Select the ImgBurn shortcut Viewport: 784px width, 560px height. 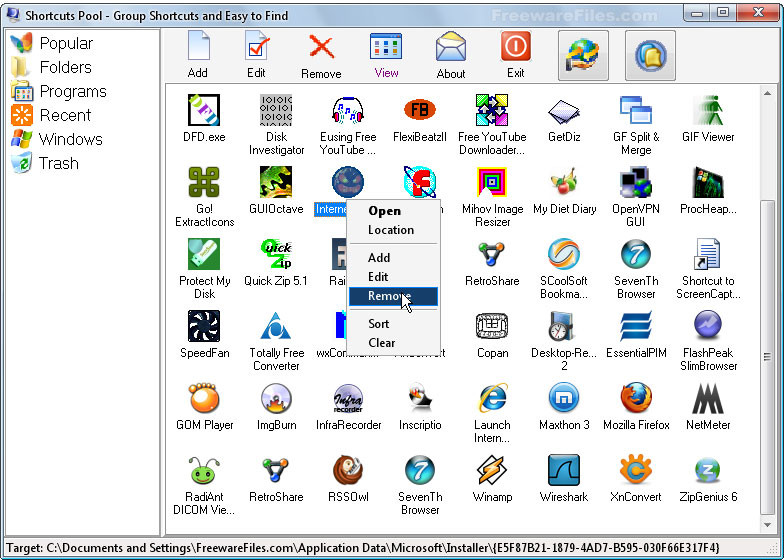[x=276, y=406]
